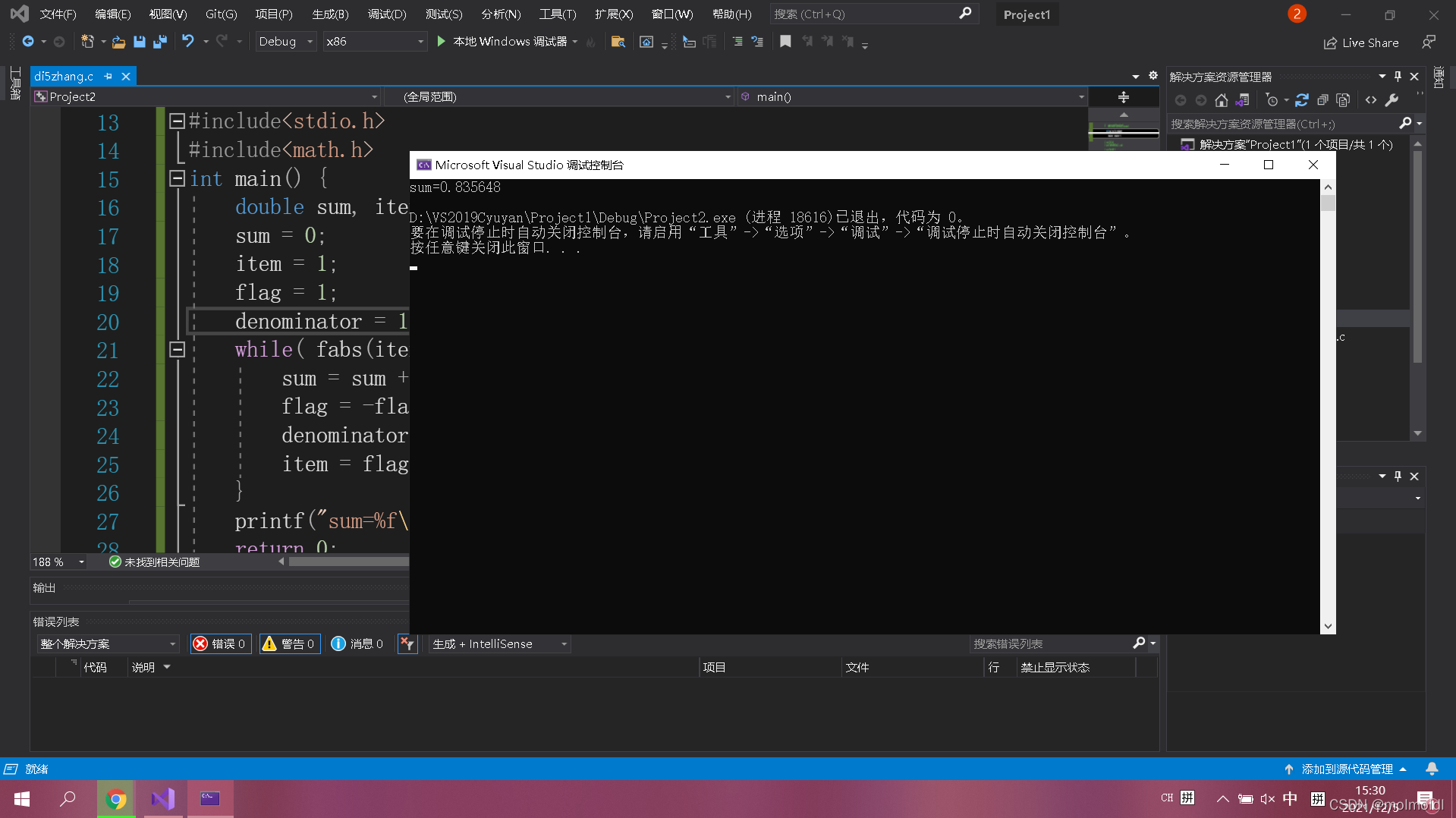This screenshot has height=818, width=1456.
Task: Toggle the 错误 0 errors filter
Action: [x=221, y=644]
